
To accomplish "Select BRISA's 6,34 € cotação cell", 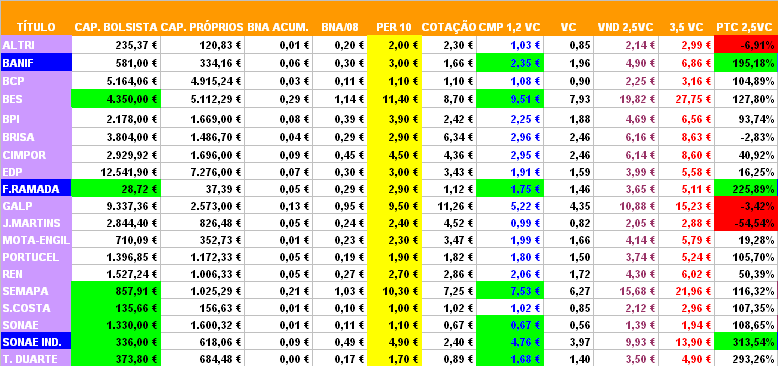I will click(449, 137).
